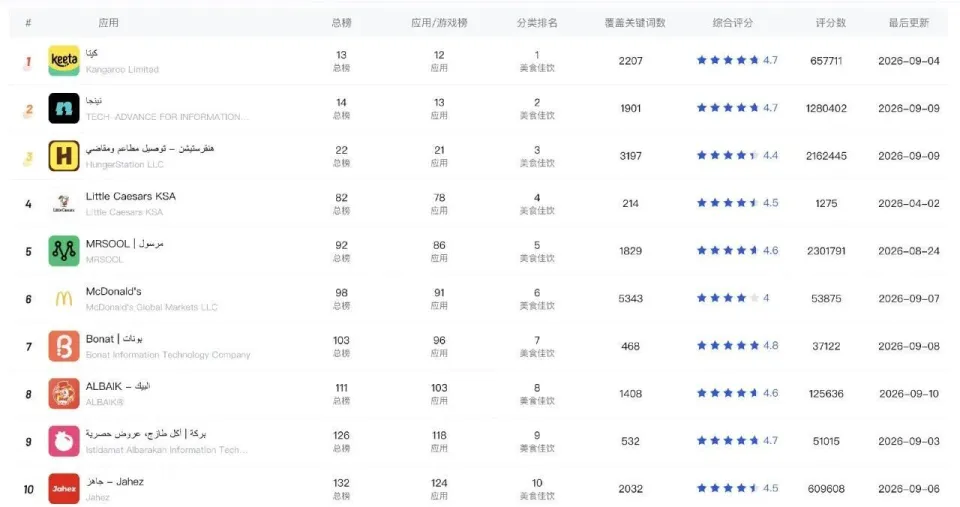Viewport: 960px width, 507px height.
Task: Click update date 2026-04-02
Action: click(x=909, y=203)
